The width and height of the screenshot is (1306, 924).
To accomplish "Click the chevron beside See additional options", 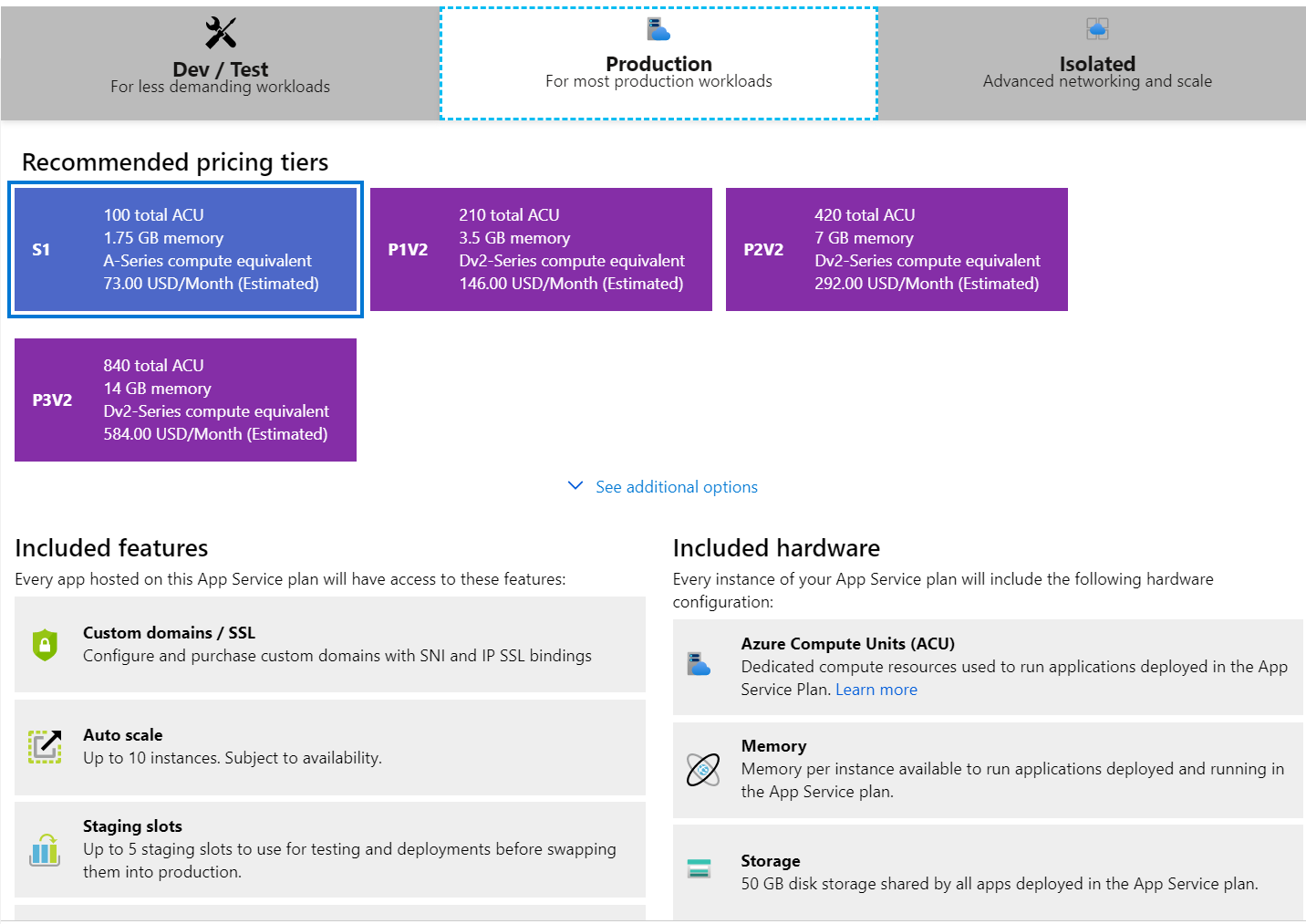I will click(575, 485).
